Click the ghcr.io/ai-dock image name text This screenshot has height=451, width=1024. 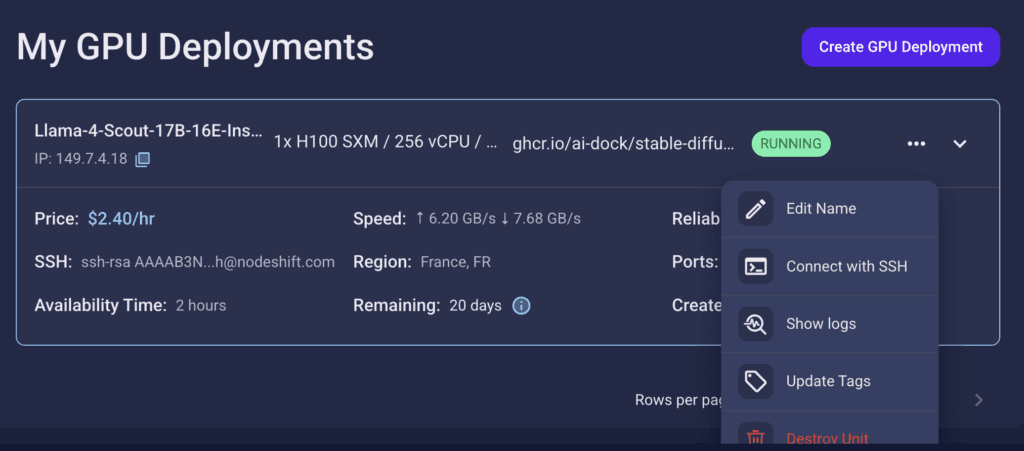[624, 144]
